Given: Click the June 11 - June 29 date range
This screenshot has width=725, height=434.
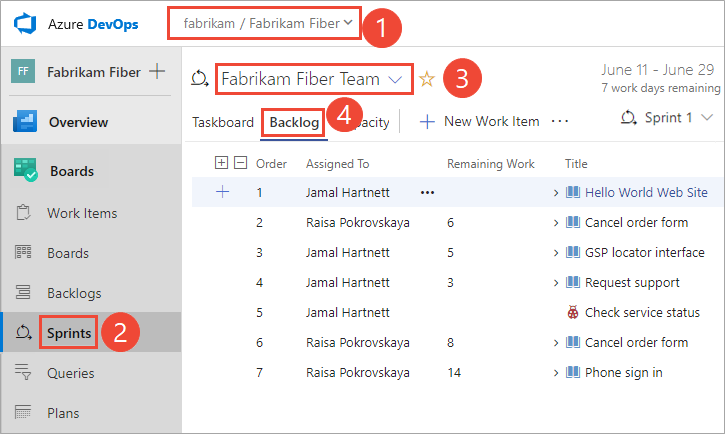Looking at the screenshot, I should point(657,69).
